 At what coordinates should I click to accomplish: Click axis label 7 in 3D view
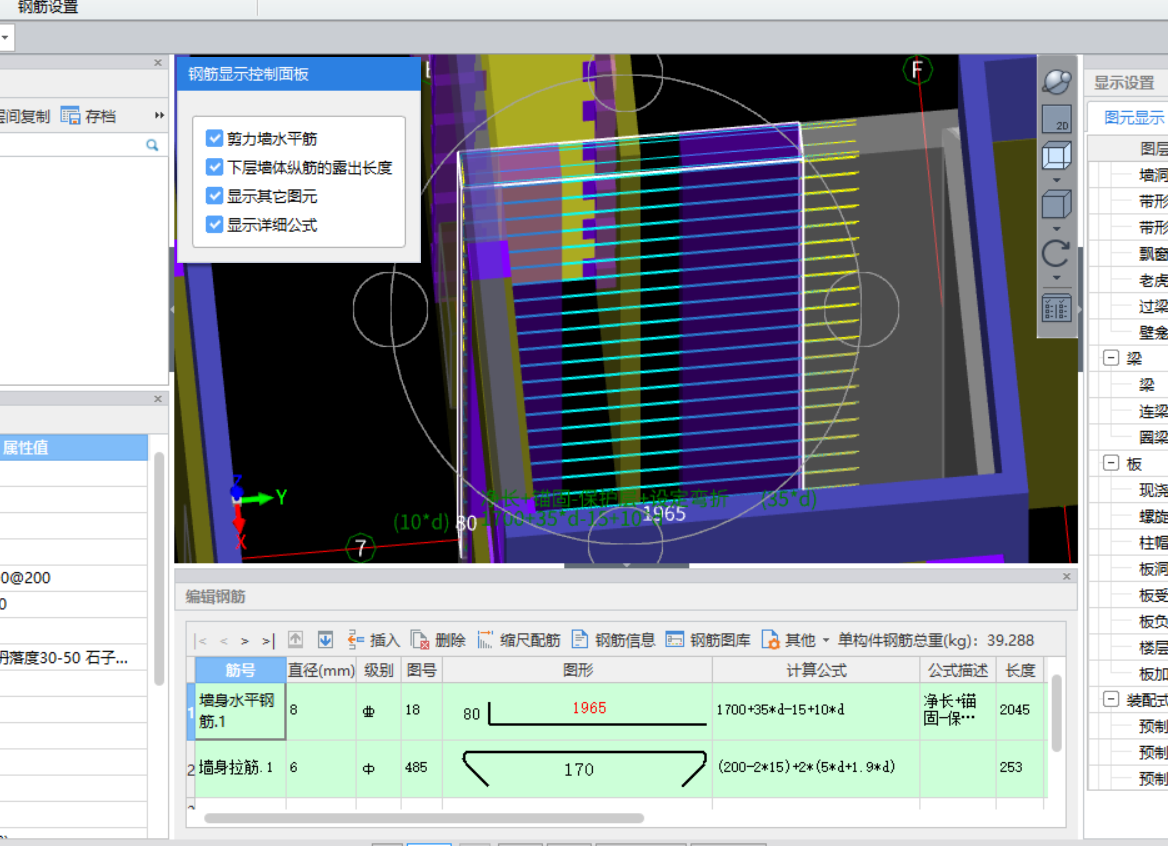pos(361,548)
